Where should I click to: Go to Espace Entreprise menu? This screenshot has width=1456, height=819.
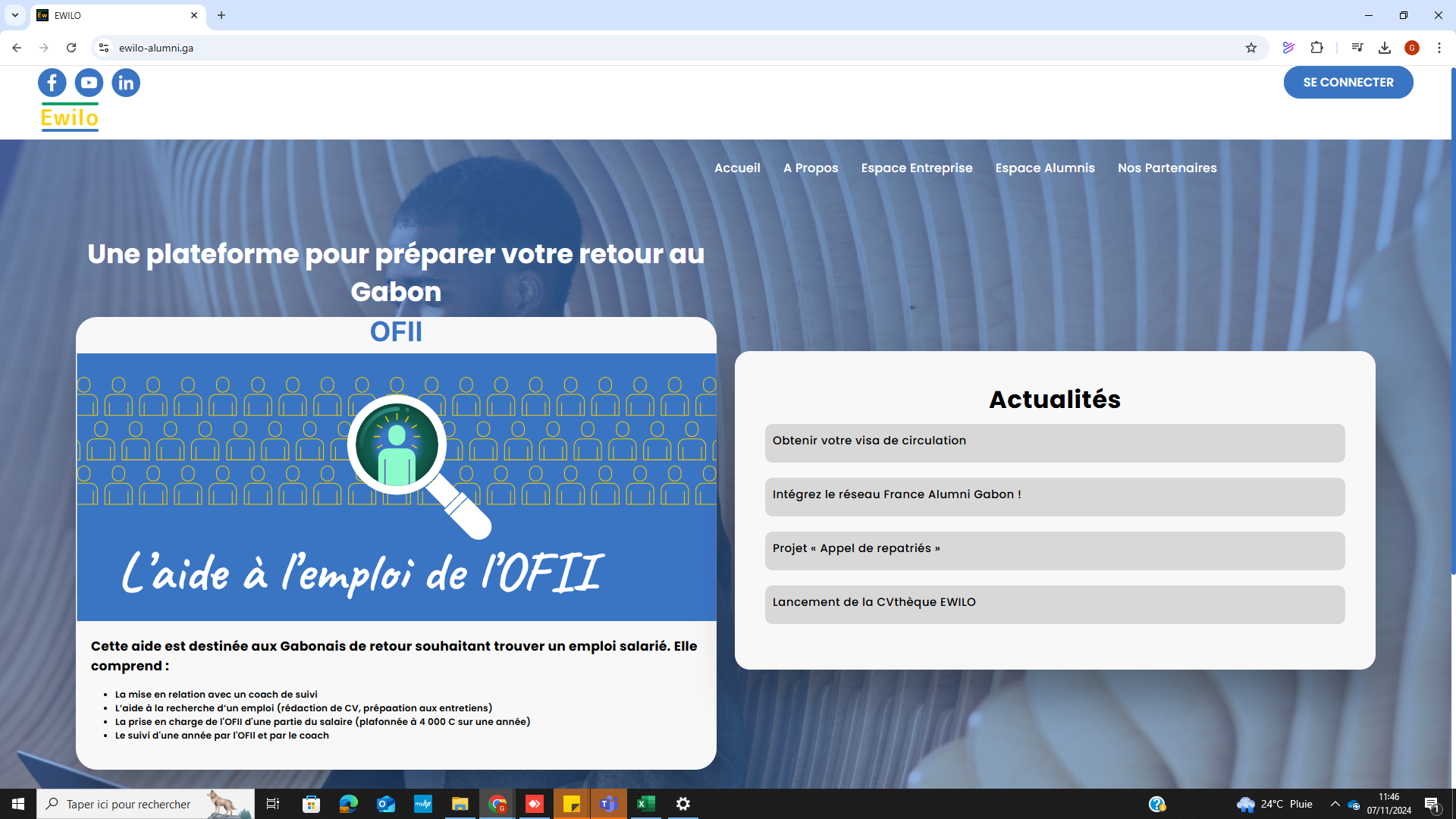pos(916,168)
